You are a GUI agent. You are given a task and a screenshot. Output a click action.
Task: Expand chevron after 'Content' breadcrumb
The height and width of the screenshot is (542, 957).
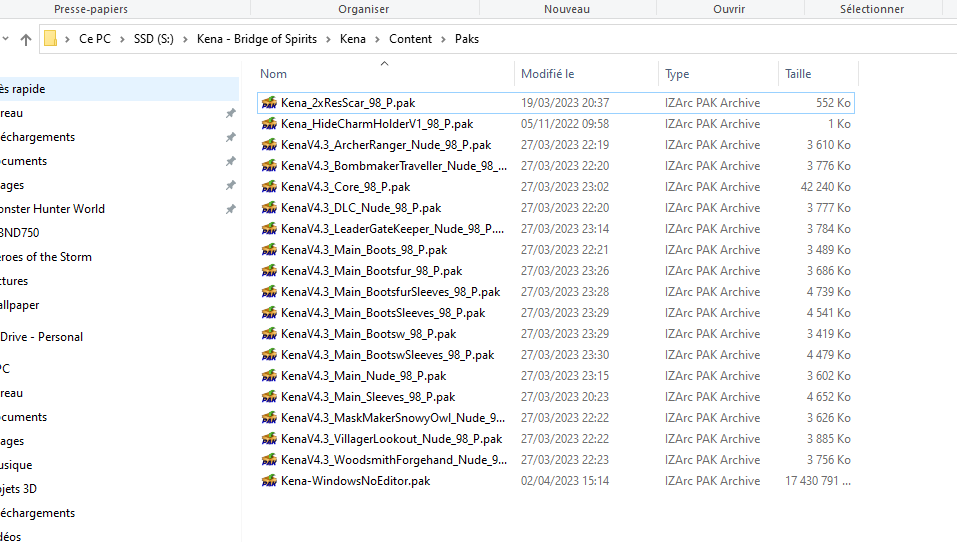coord(443,39)
